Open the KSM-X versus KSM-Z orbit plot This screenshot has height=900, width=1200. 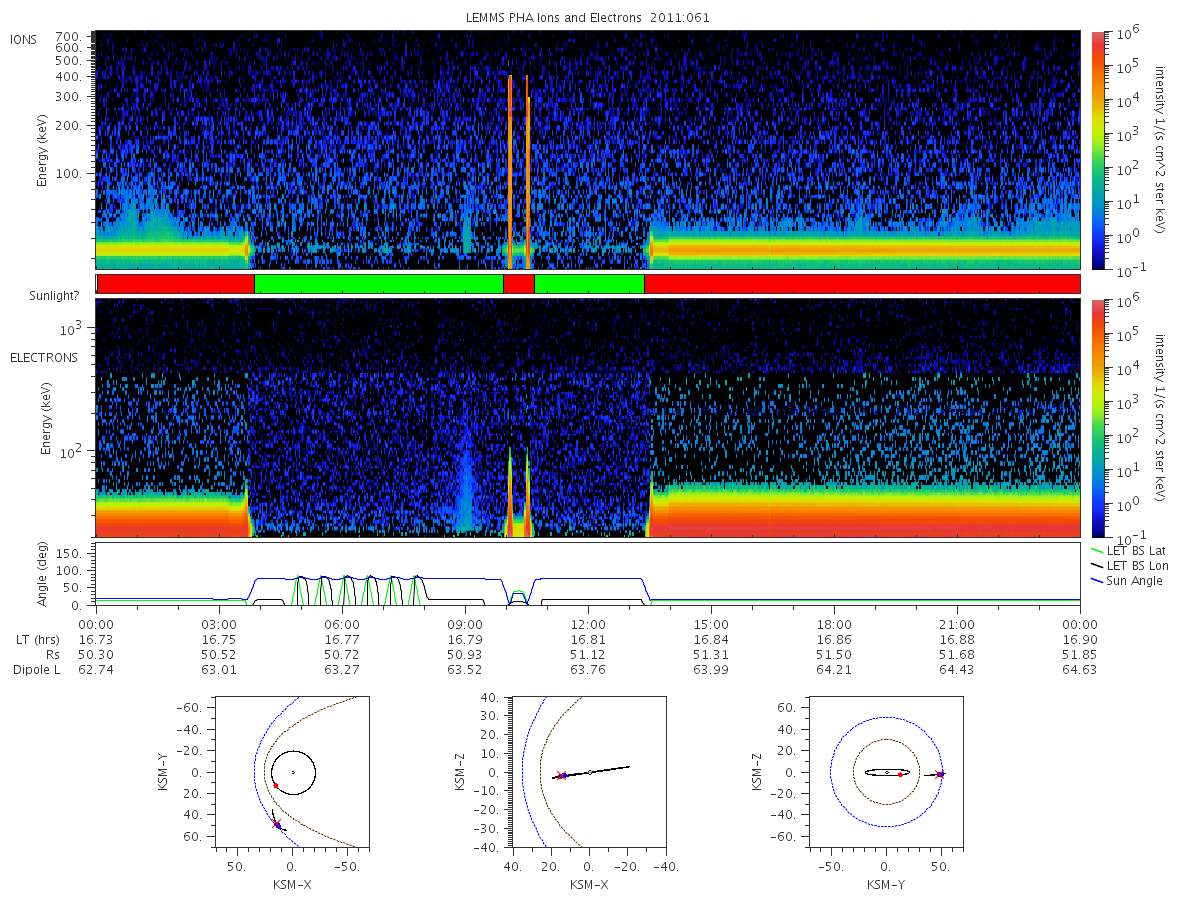click(589, 772)
